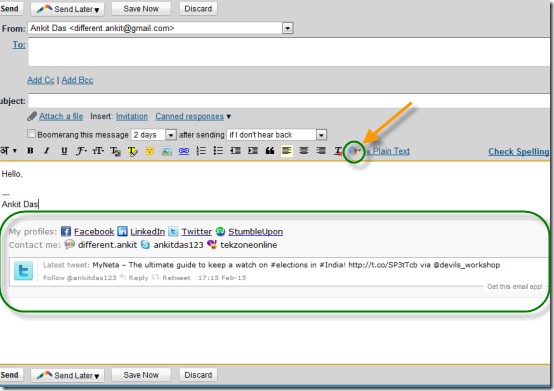Insert a hyperlink with link icon

pyautogui.click(x=184, y=151)
